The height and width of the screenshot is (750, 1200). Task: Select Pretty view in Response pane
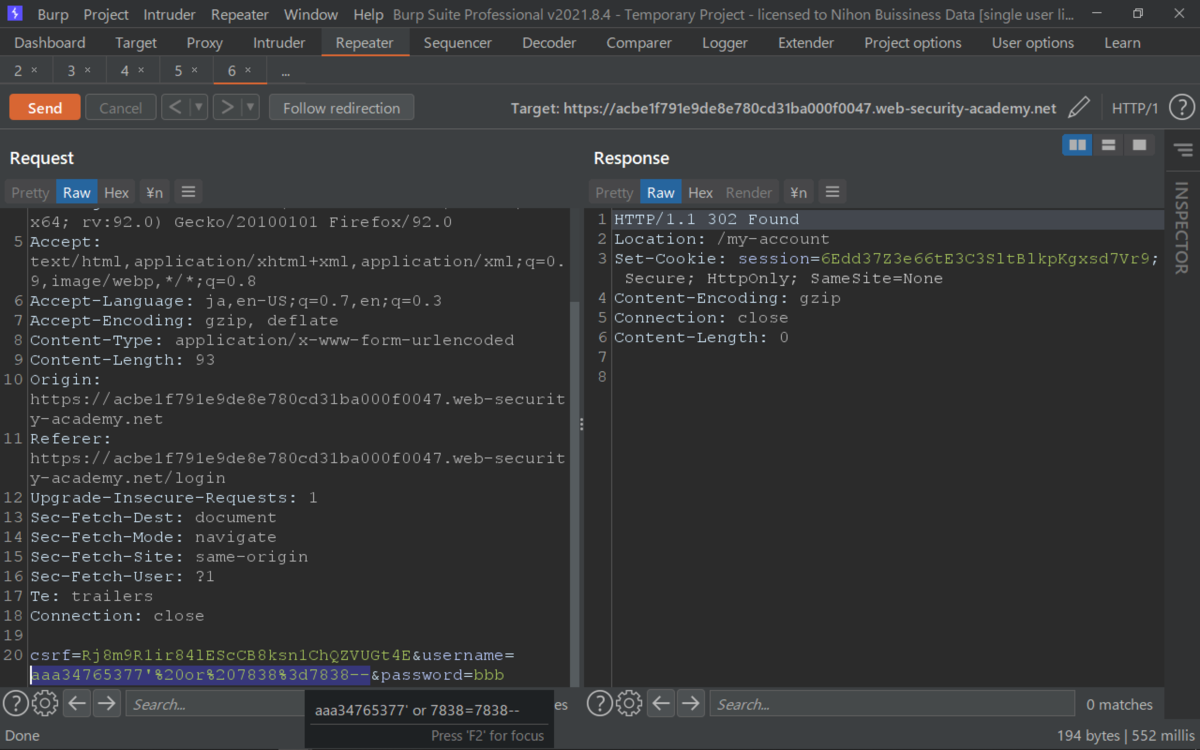click(614, 192)
